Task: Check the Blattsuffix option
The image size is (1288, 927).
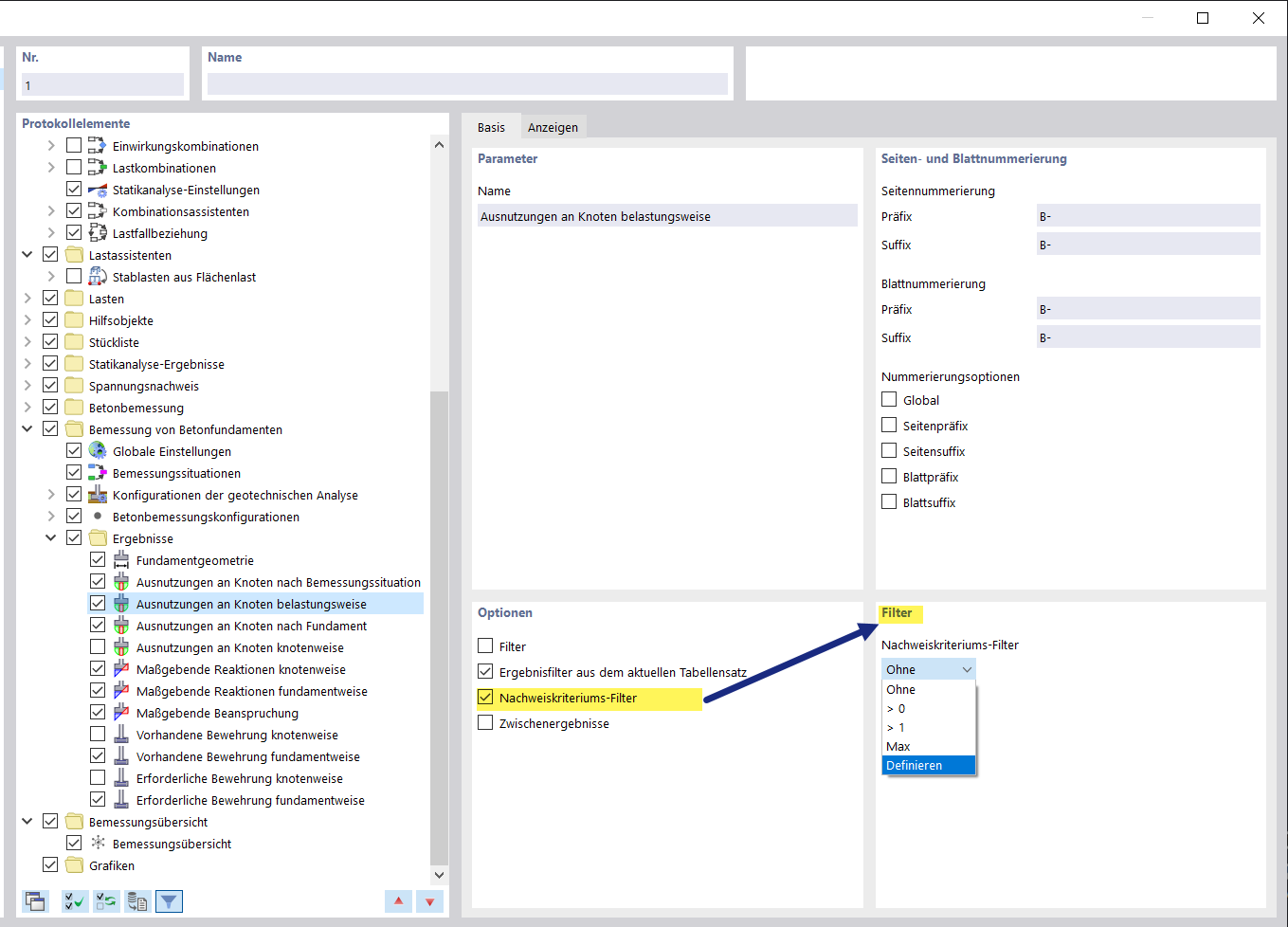Action: click(x=889, y=502)
